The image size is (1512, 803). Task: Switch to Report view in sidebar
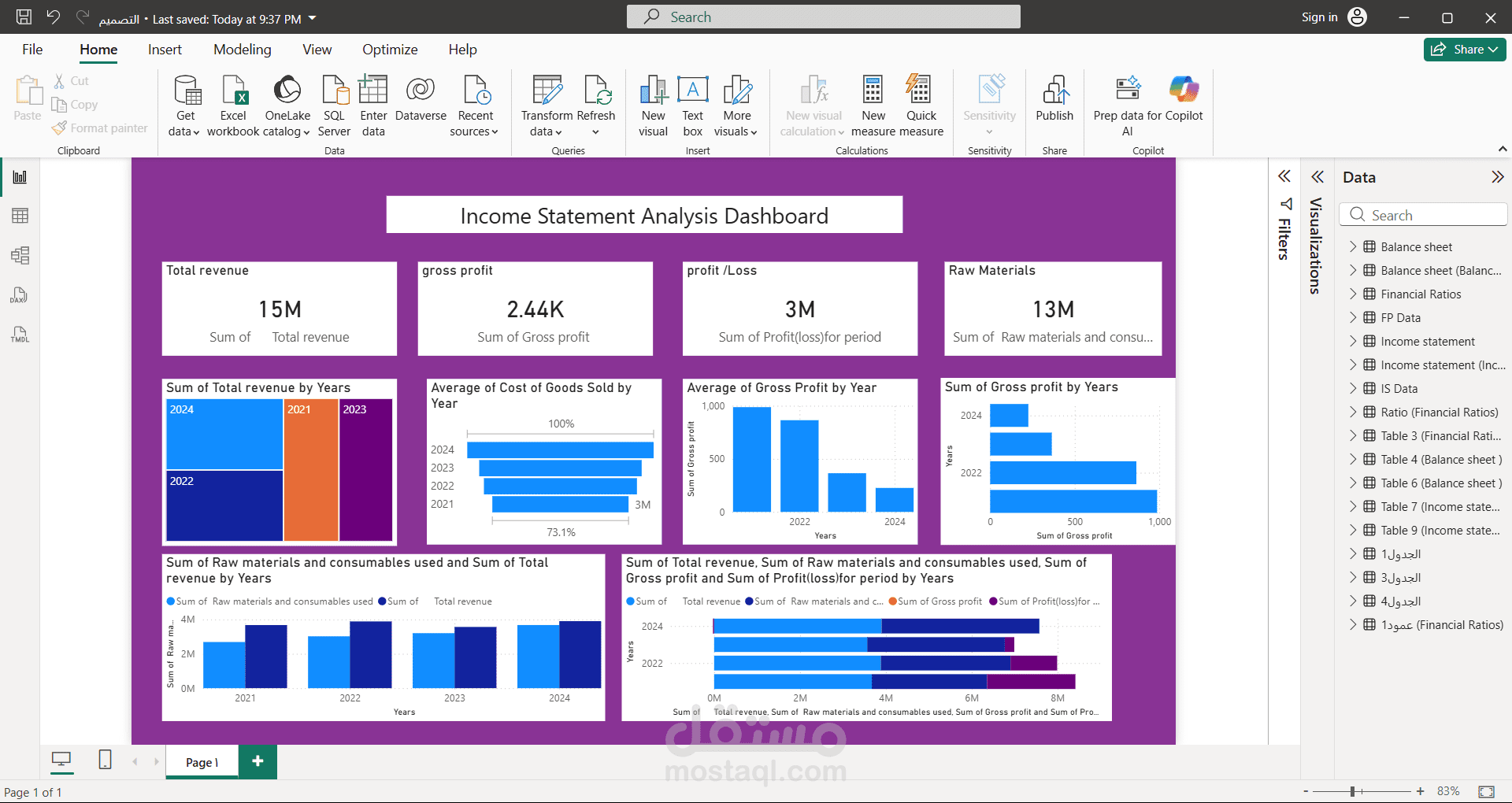pos(20,177)
